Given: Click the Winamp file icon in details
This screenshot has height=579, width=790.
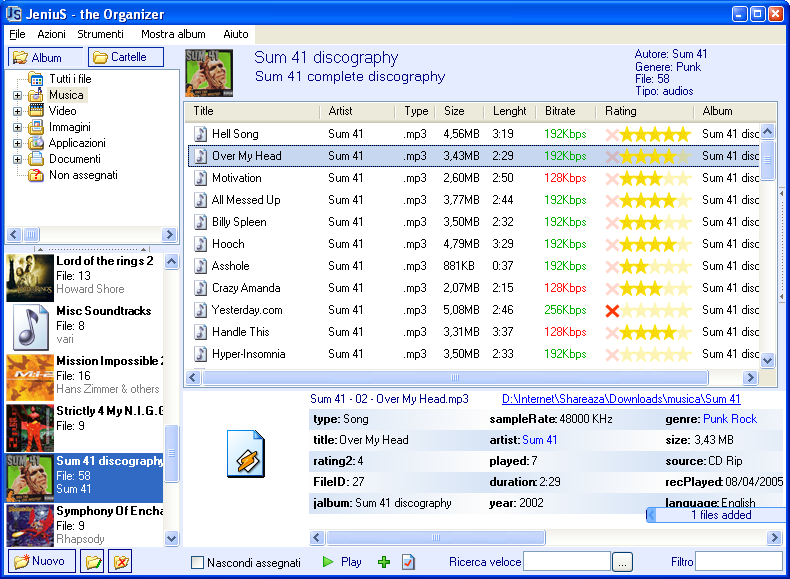Looking at the screenshot, I should (x=246, y=454).
